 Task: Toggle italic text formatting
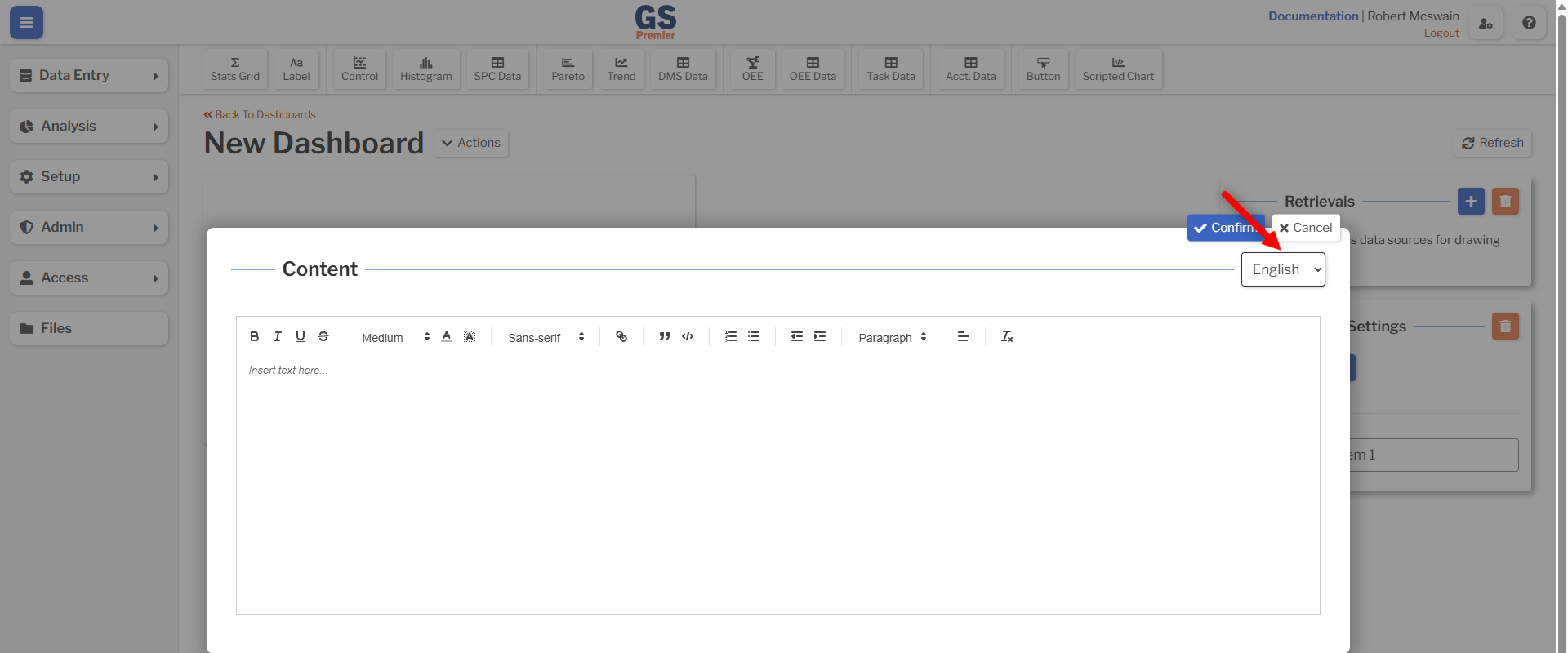pos(277,336)
